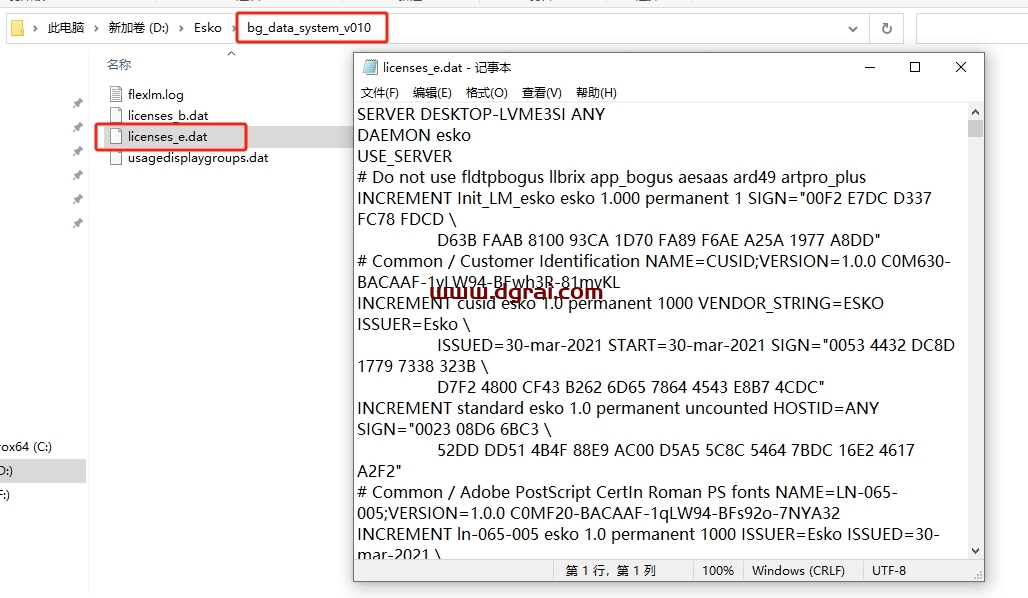Open the 编辑(E) menu in Notepad
Image resolution: width=1028 pixels, height=598 pixels.
pos(432,92)
